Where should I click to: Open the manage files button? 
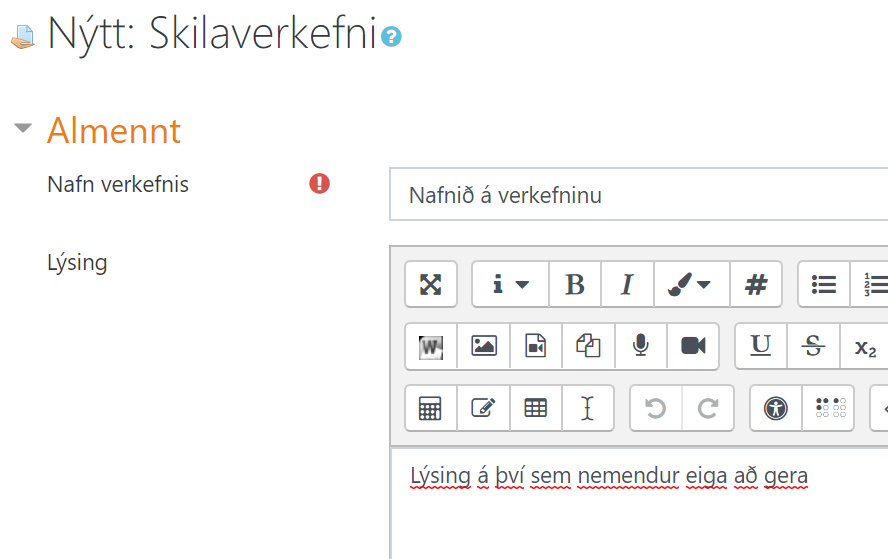click(588, 346)
